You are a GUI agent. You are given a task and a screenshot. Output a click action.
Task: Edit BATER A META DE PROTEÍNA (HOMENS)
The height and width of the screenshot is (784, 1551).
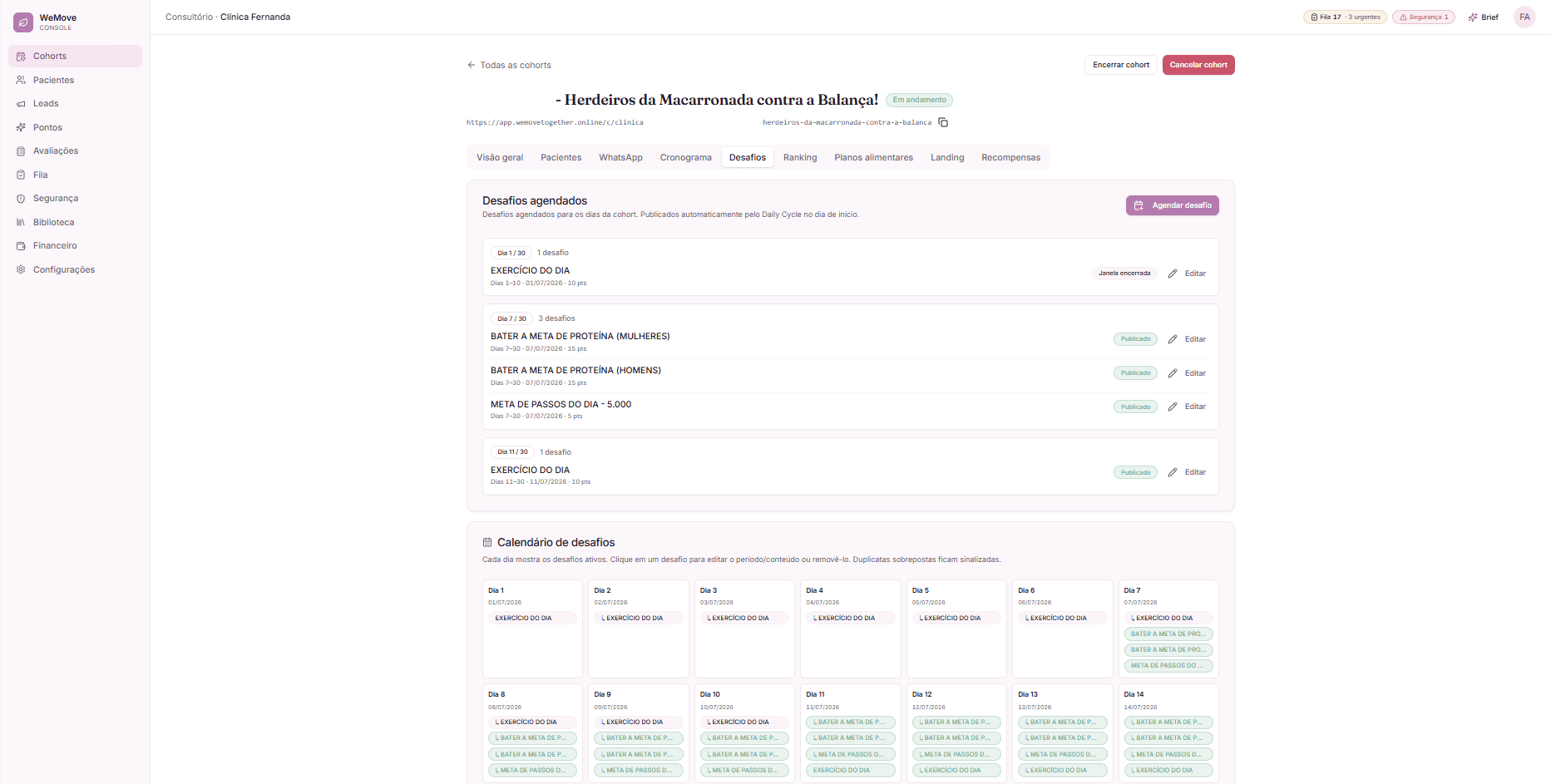1187,373
